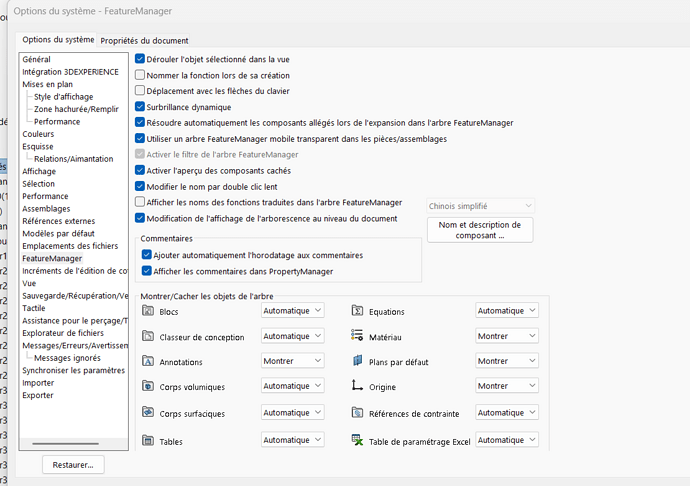Click the Références de contrainte icon

tap(357, 412)
